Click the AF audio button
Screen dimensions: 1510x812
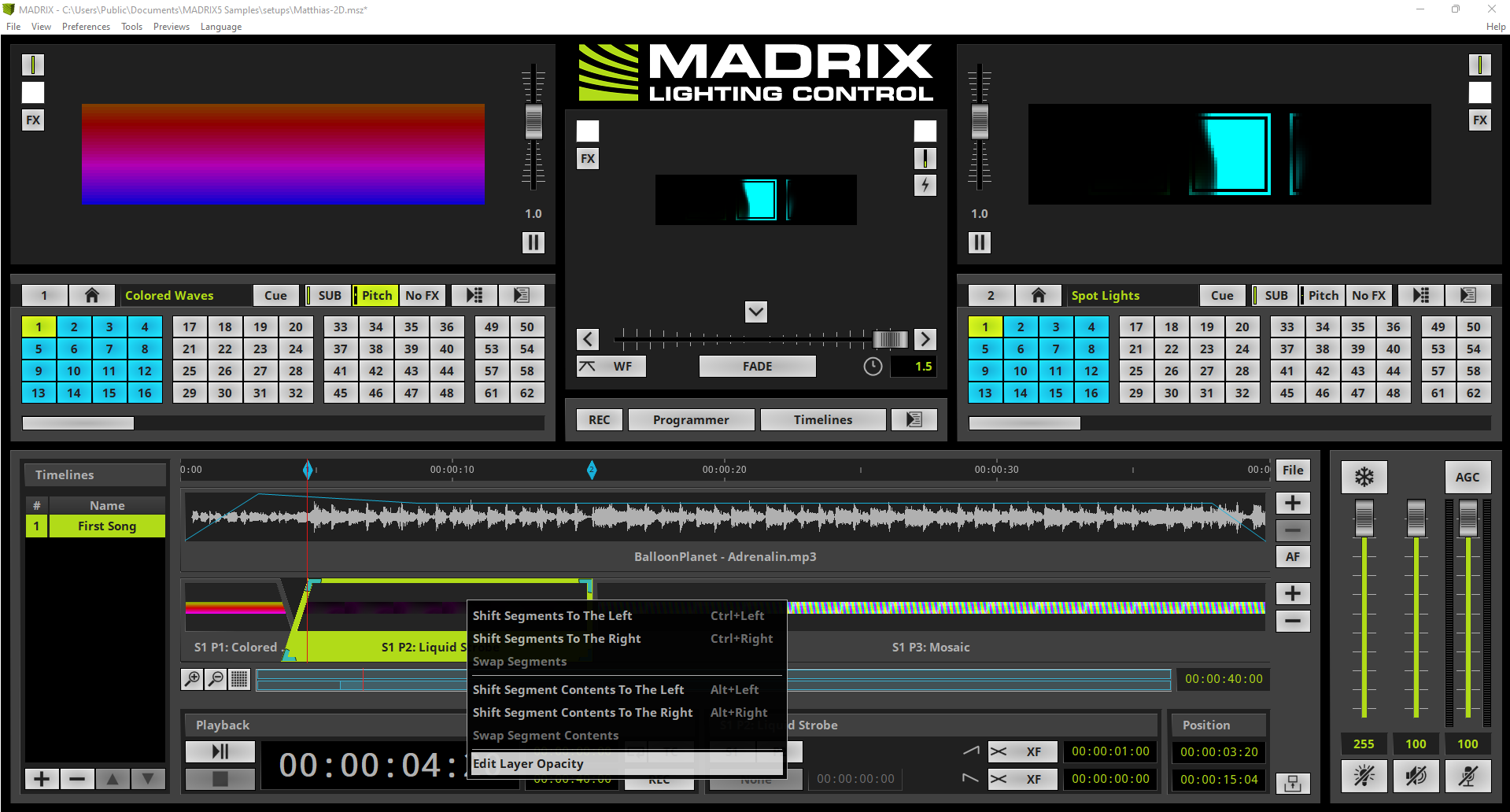tap(1293, 557)
